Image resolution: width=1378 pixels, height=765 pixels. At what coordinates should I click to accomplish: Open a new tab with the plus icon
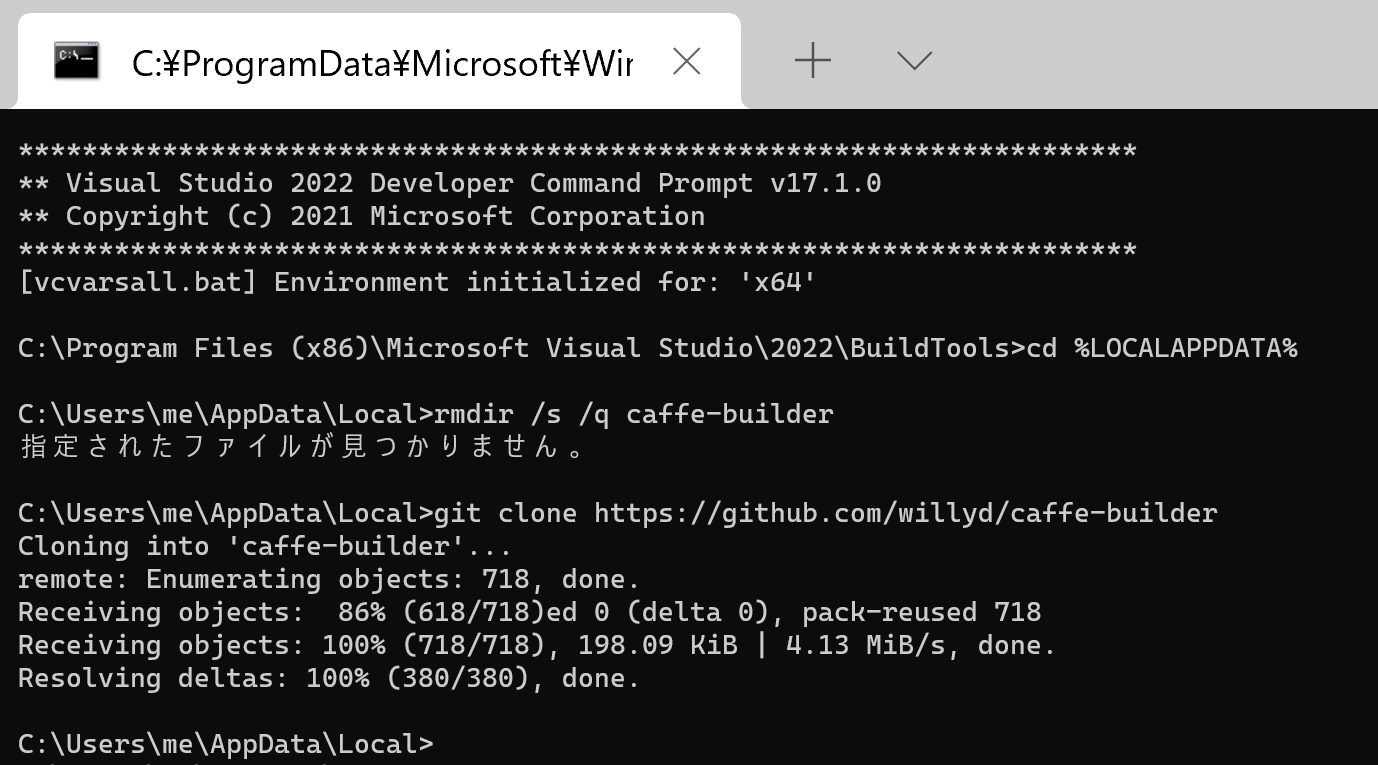pos(813,62)
